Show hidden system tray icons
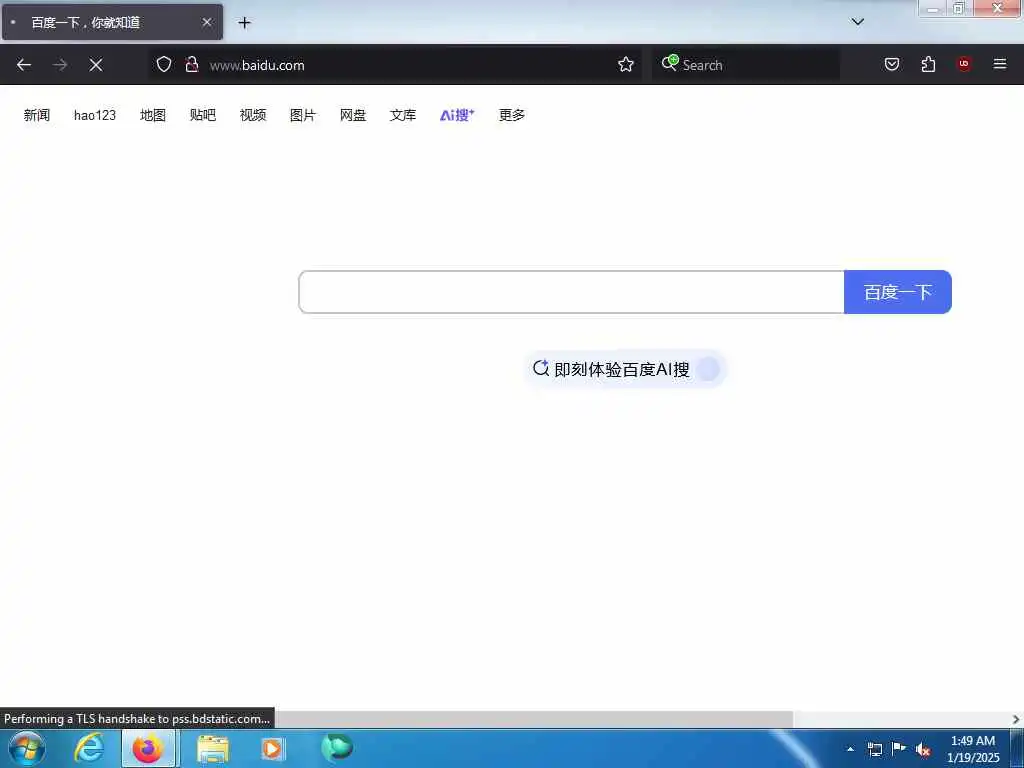This screenshot has width=1024, height=768. (850, 749)
